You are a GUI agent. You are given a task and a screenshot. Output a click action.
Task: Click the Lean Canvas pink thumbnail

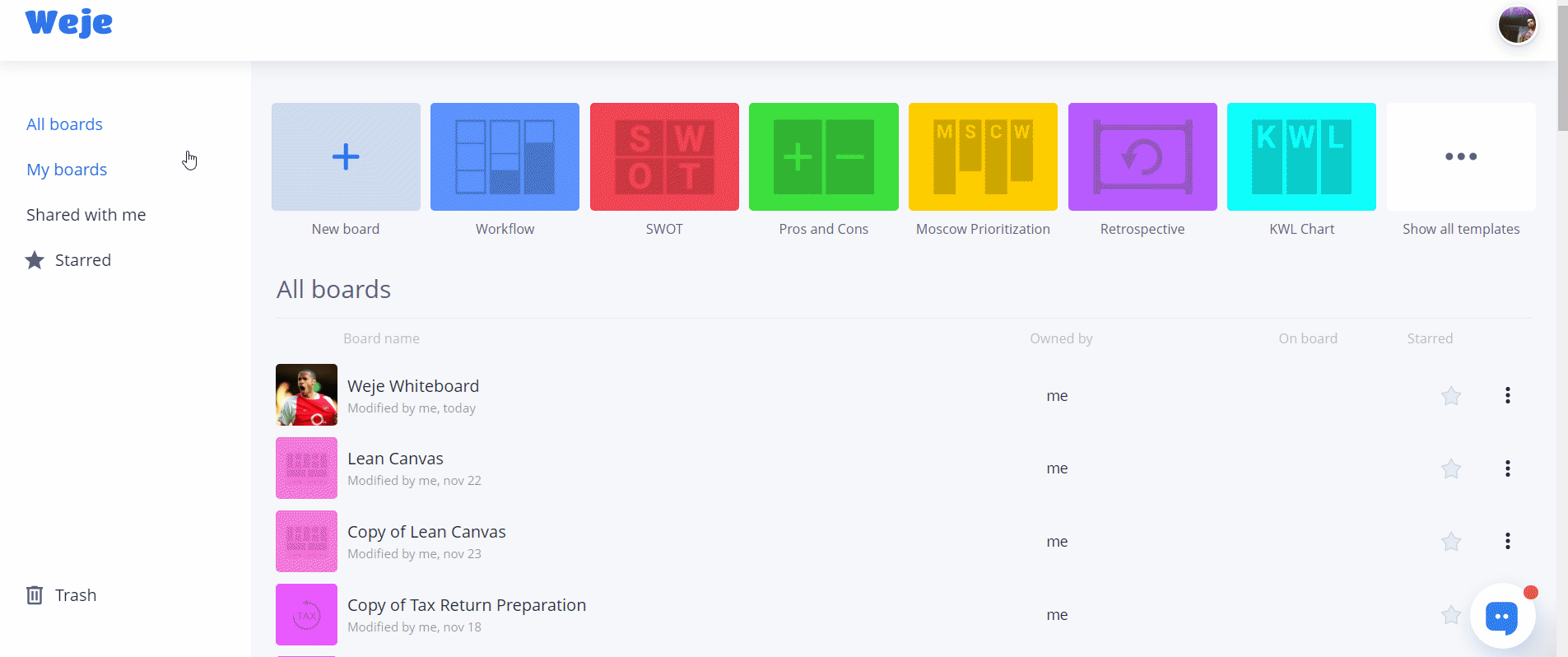(306, 468)
